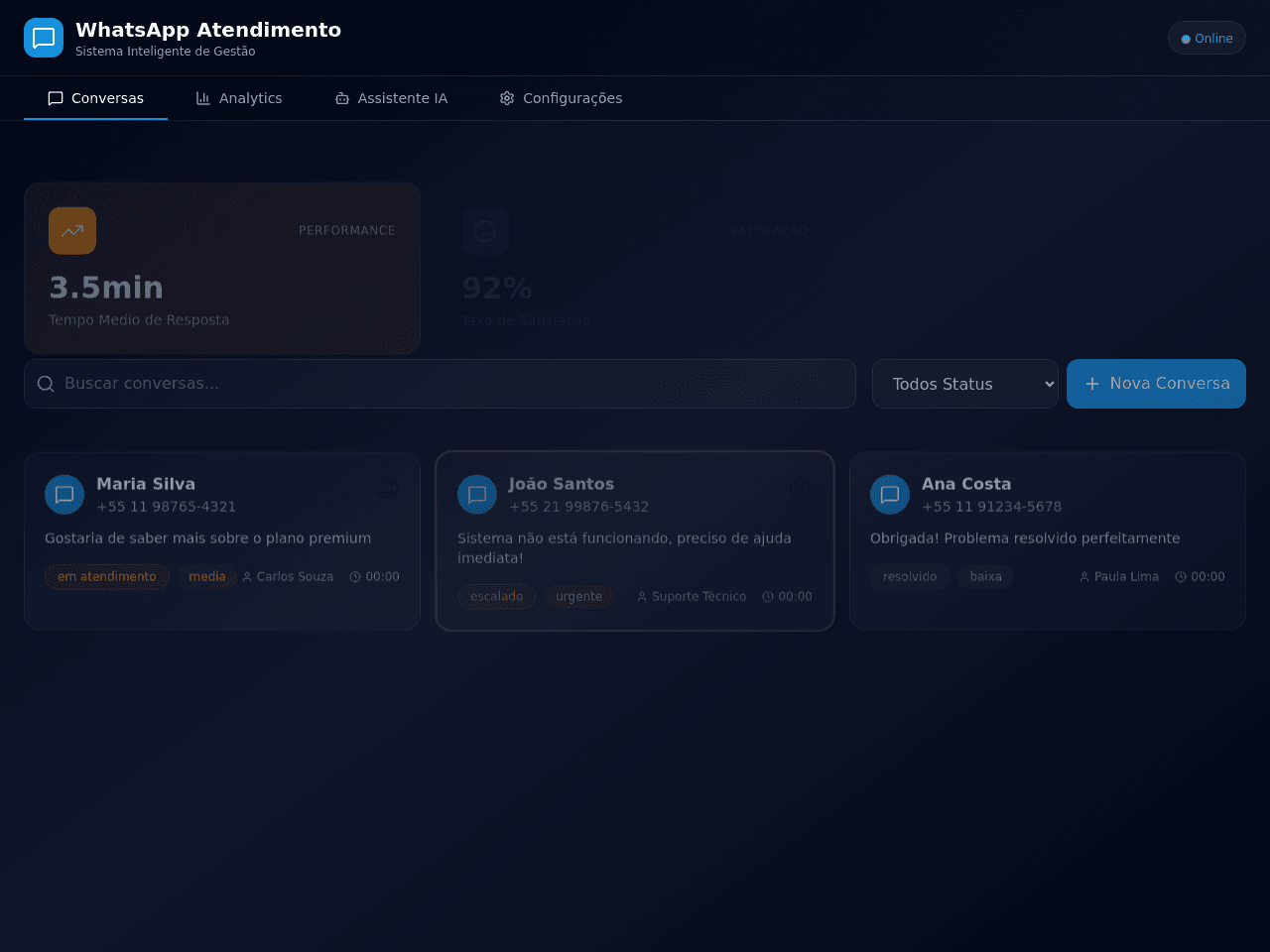Click the agent icon beside Suporte Técnico

coord(642,597)
